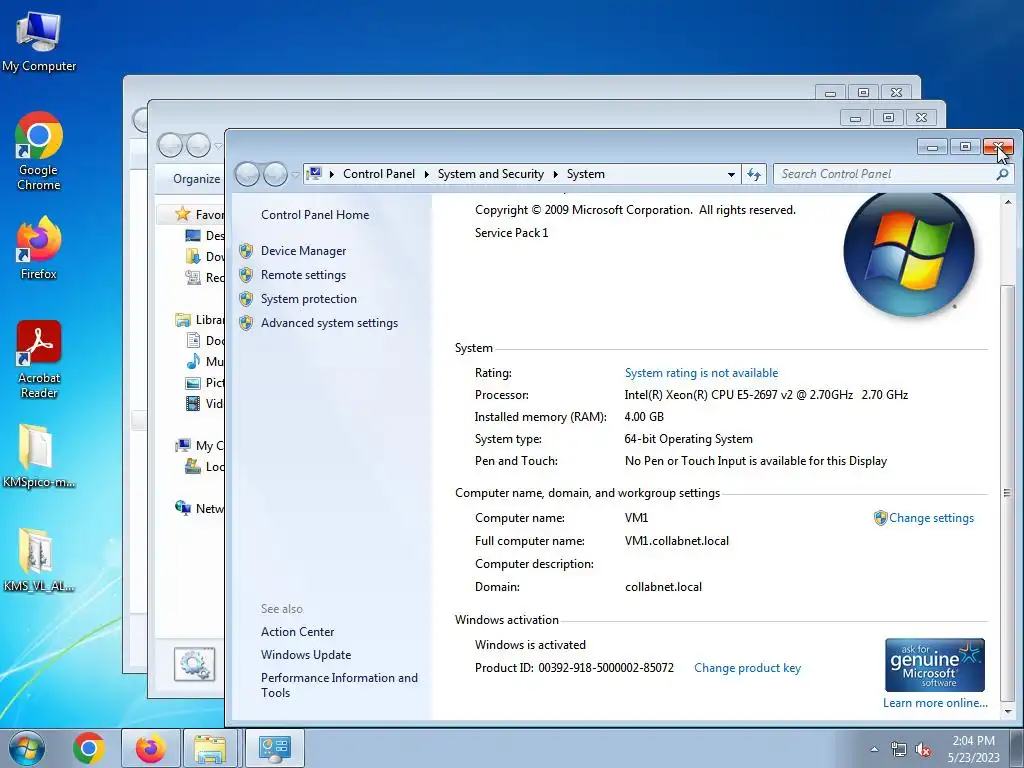Open Action Center under See also
Viewport: 1024px width, 768px height.
[x=297, y=632]
